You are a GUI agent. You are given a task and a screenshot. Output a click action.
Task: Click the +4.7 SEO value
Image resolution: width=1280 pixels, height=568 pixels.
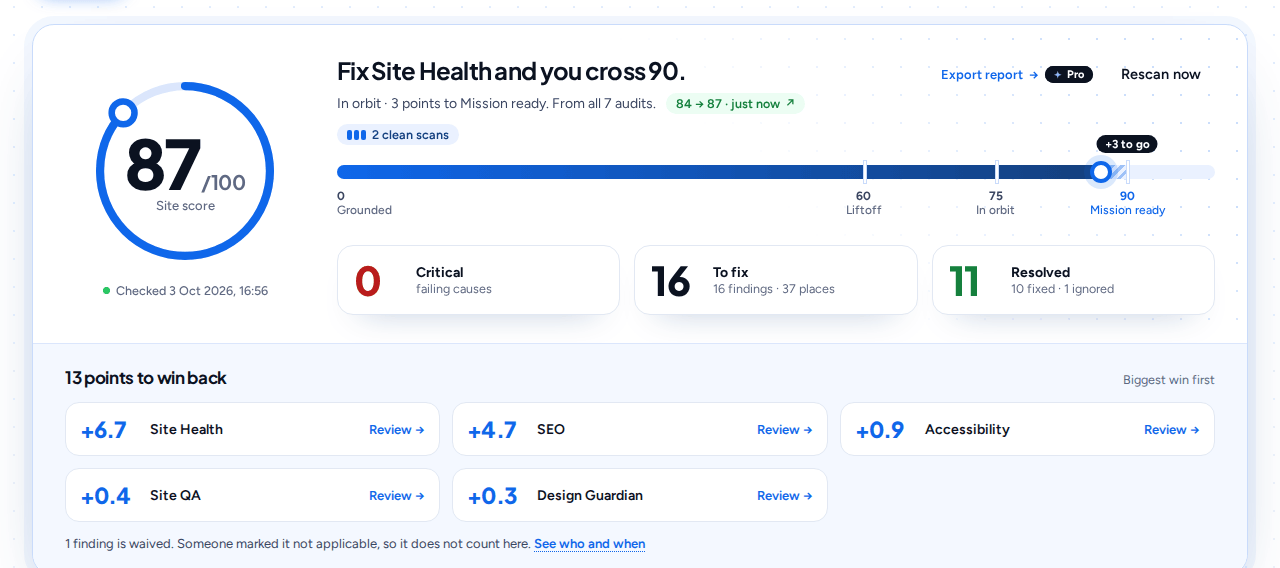pyautogui.click(x=492, y=430)
